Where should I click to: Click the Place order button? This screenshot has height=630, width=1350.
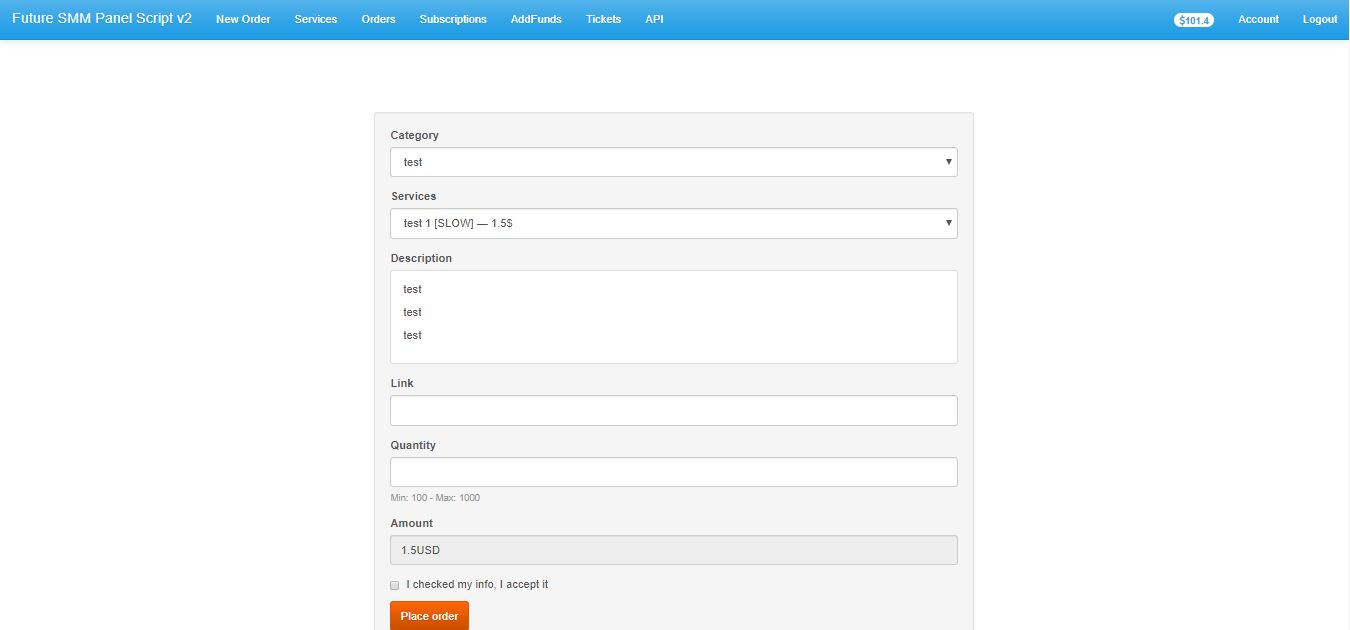[x=429, y=616]
